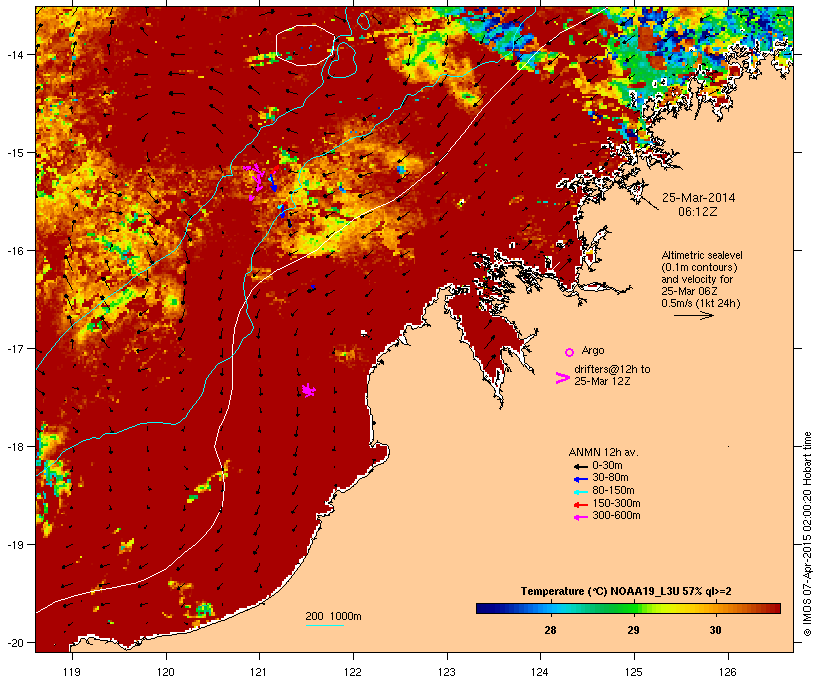Viewport: 820px width, 680px height.
Task: Click the -20 latitude axis label
Action: (x=14, y=643)
